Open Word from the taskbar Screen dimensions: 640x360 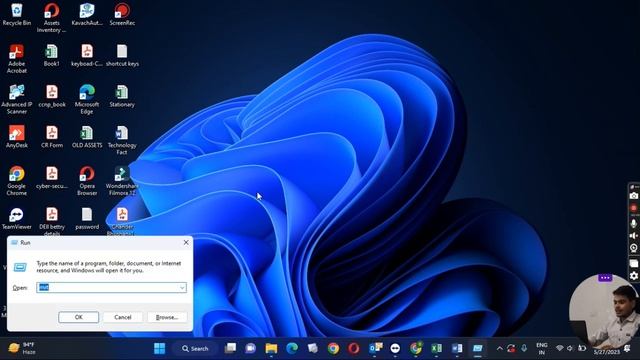point(457,348)
